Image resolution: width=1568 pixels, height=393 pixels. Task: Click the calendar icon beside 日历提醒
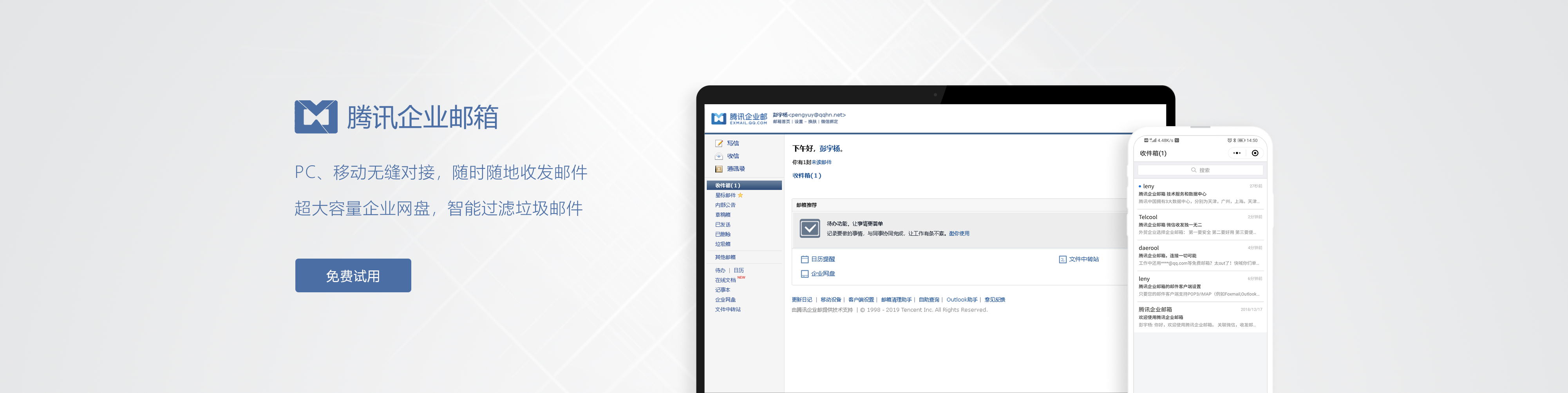point(804,259)
